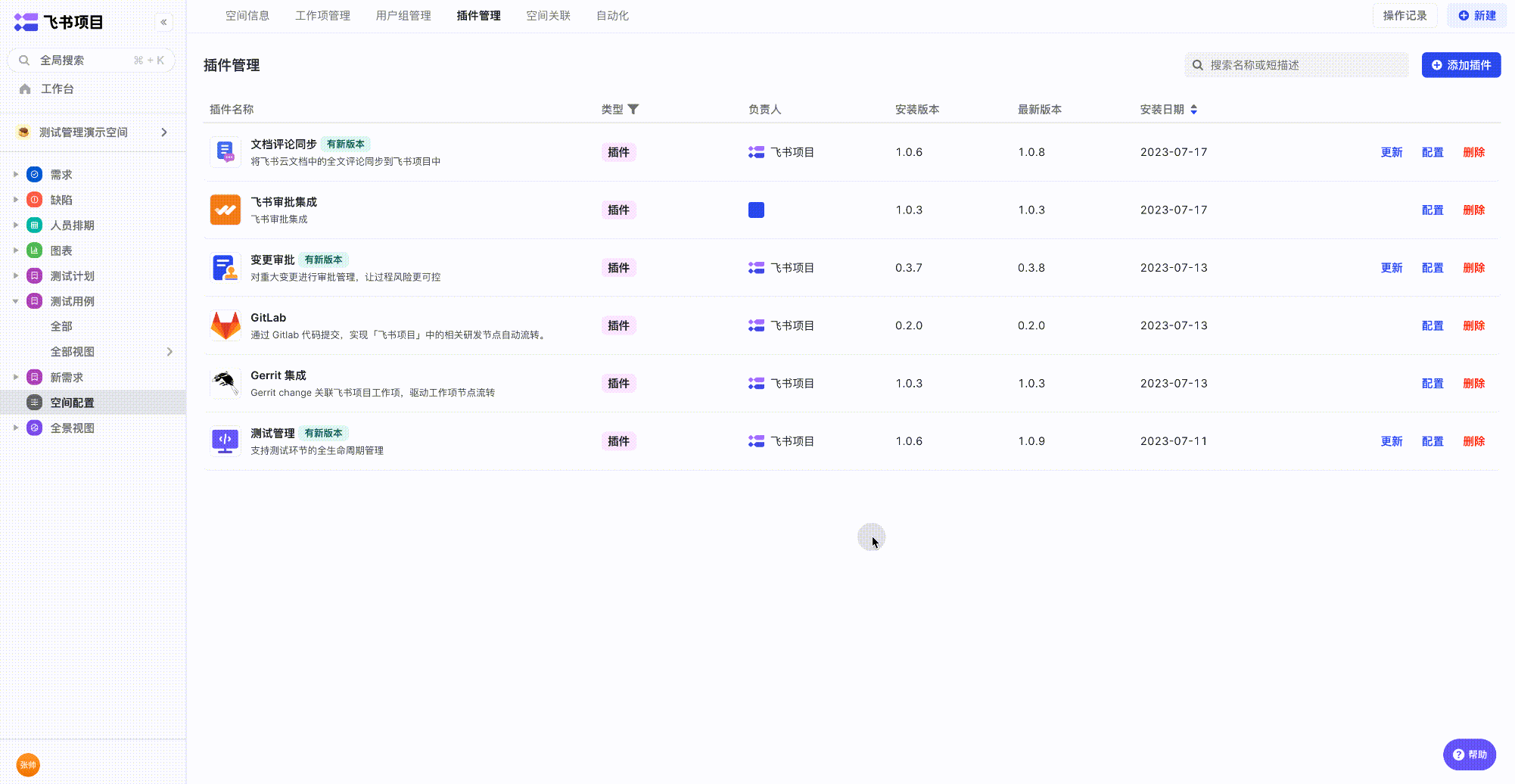Click the 人员排期 schedule icon
Screen dimensions: 1515x784
[x=34, y=226]
